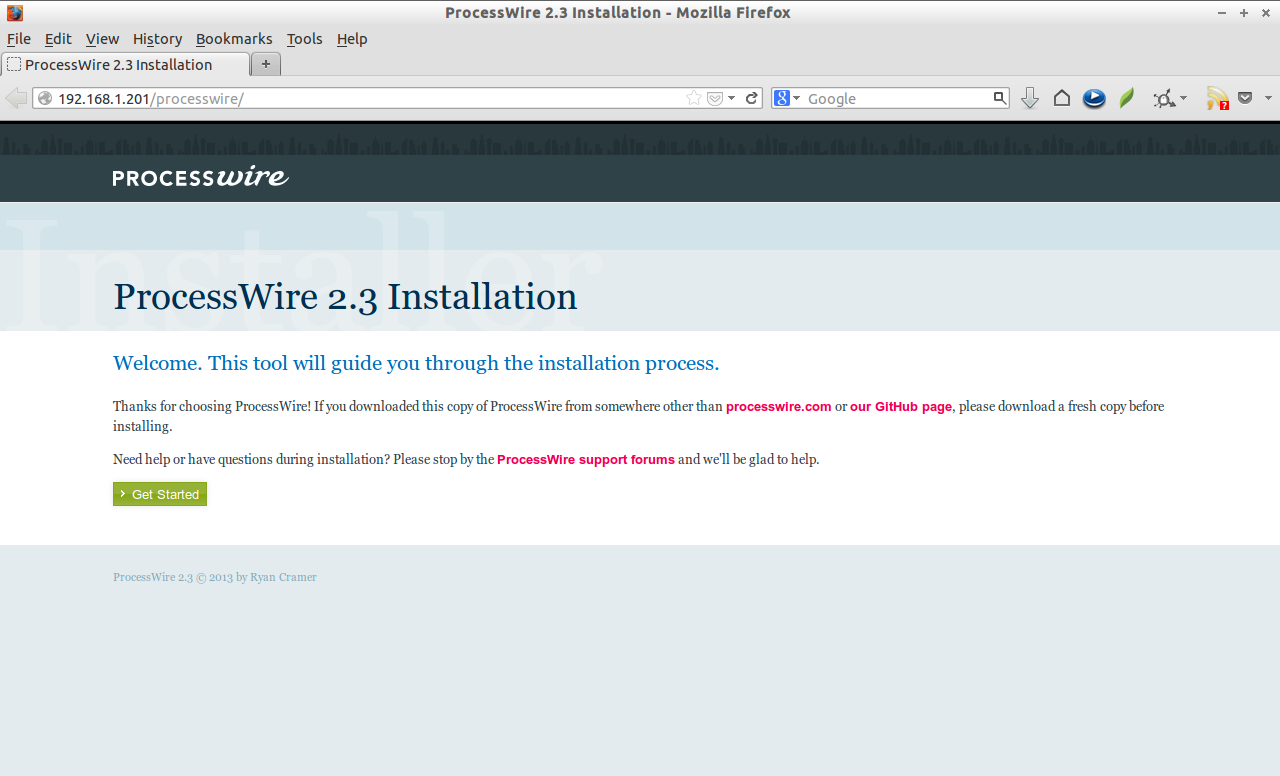
Task: Open the Downloads arrow icon
Action: [x=1030, y=98]
